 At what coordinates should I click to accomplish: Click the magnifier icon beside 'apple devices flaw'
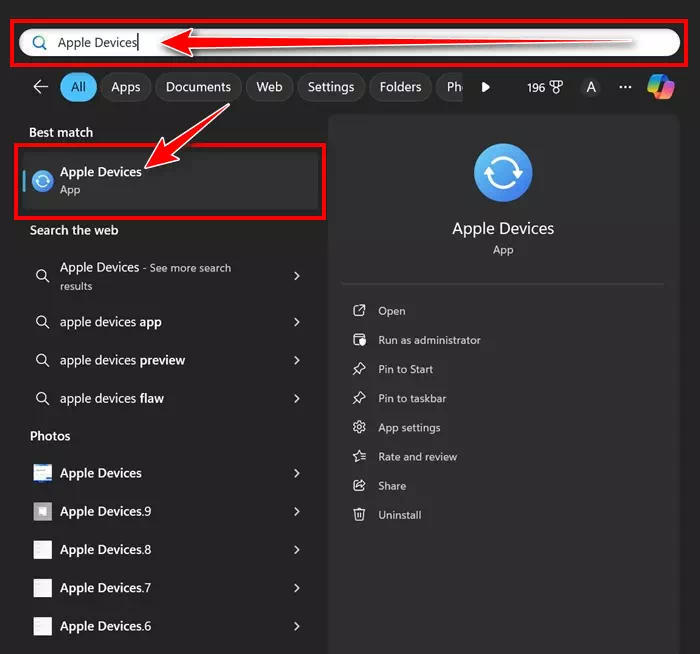click(x=42, y=398)
